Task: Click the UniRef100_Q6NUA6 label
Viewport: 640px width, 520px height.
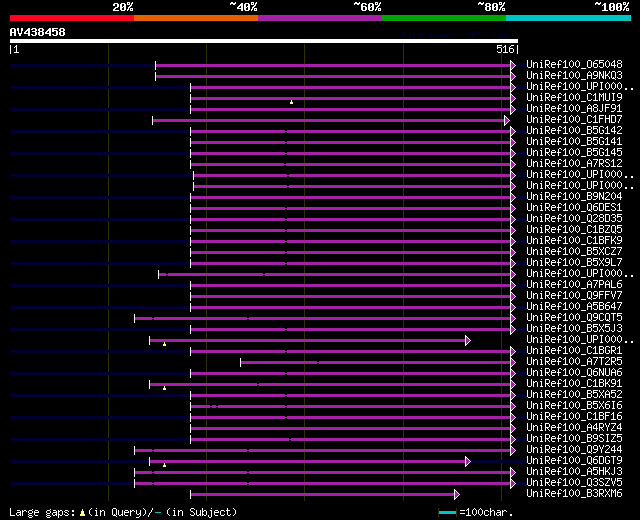Action: (574, 373)
